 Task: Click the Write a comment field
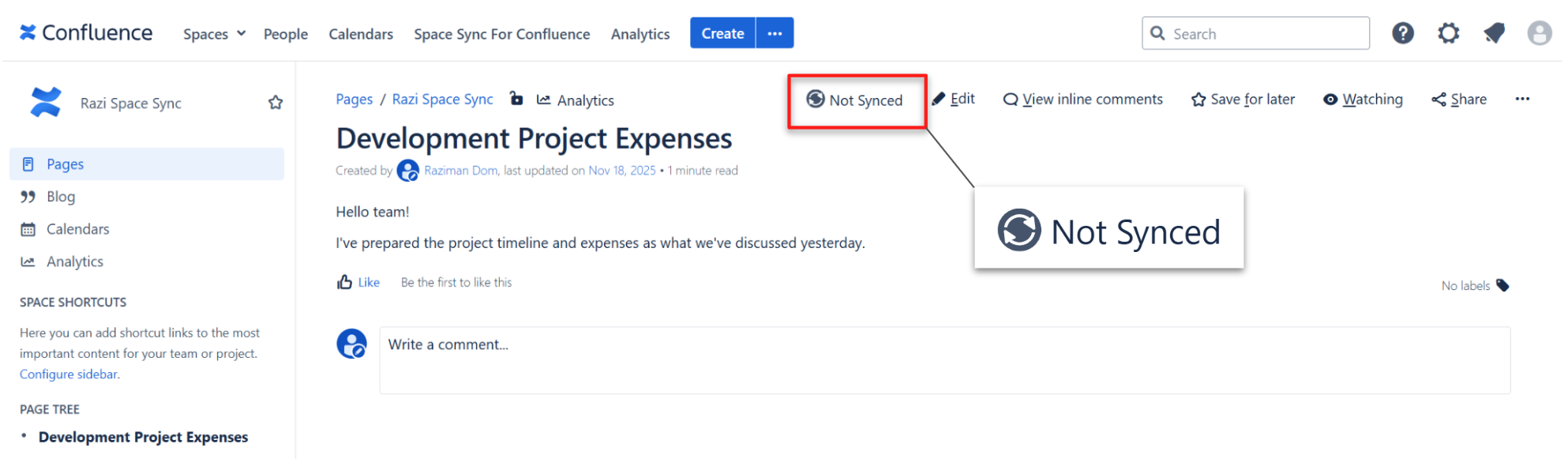click(x=944, y=360)
